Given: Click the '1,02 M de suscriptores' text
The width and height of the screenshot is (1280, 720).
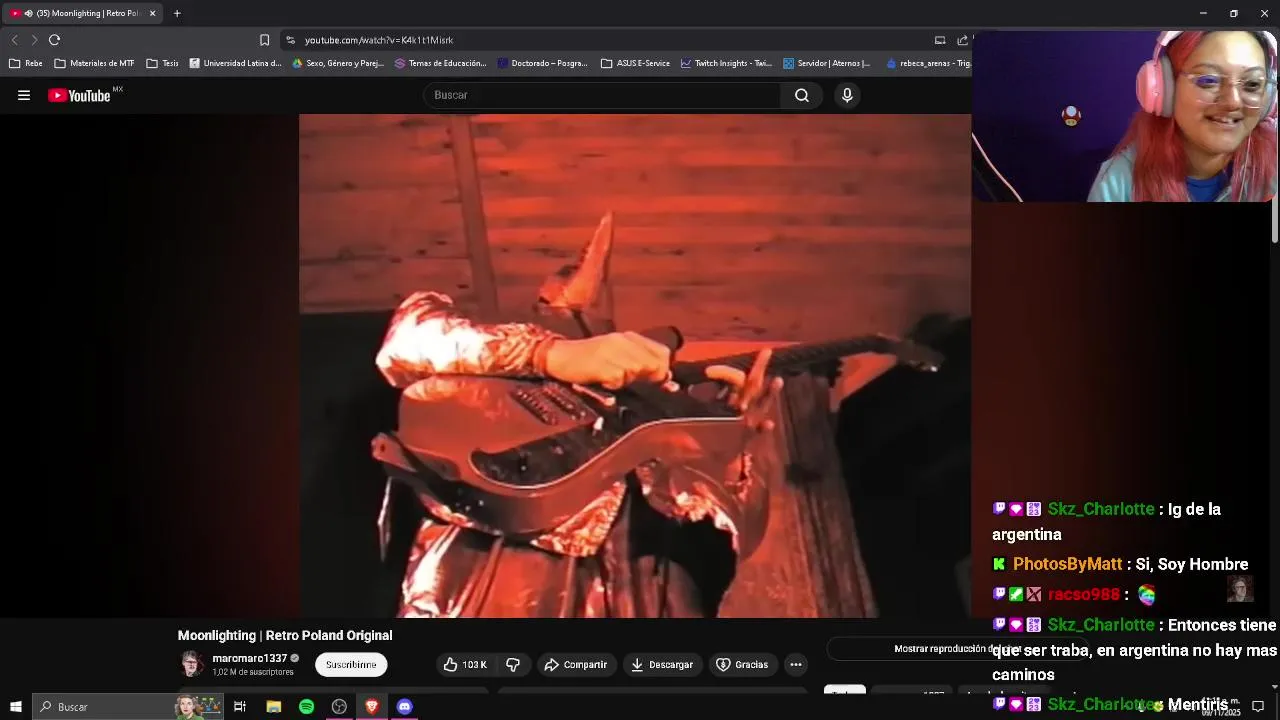Looking at the screenshot, I should (x=253, y=672).
